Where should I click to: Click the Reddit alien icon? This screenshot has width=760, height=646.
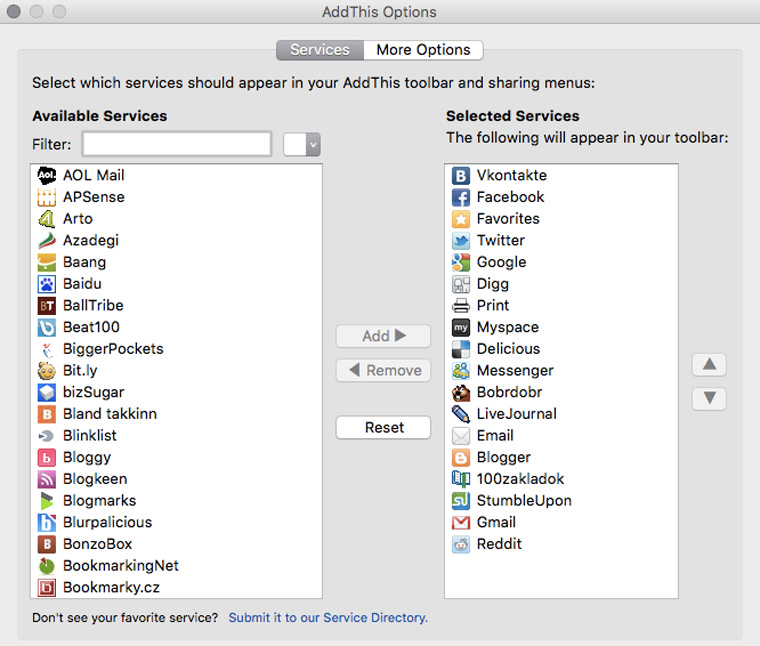[x=460, y=544]
